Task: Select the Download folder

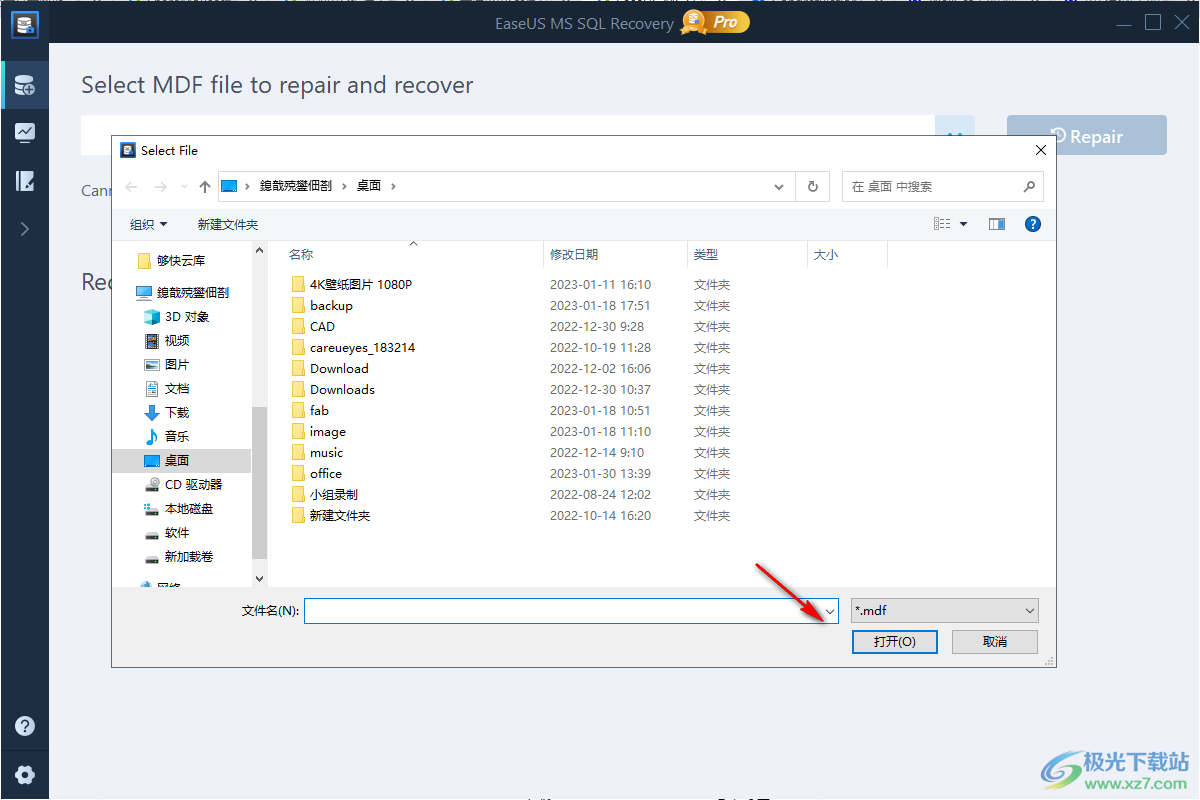Action: point(329,369)
